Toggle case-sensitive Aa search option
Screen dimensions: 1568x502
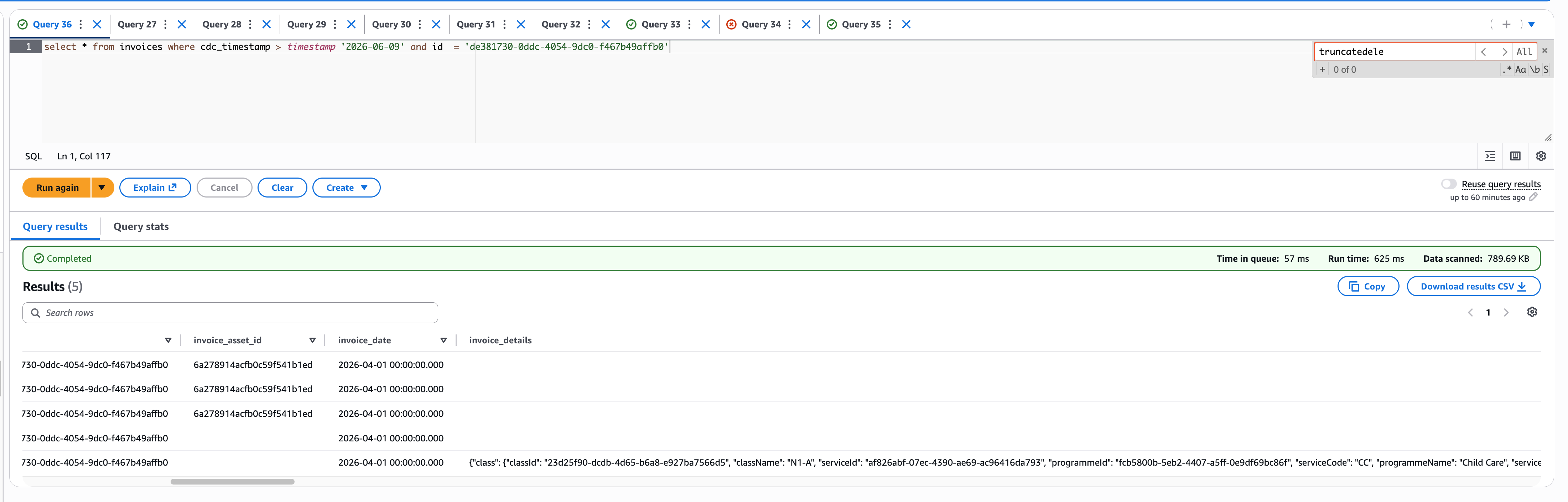pos(1520,70)
